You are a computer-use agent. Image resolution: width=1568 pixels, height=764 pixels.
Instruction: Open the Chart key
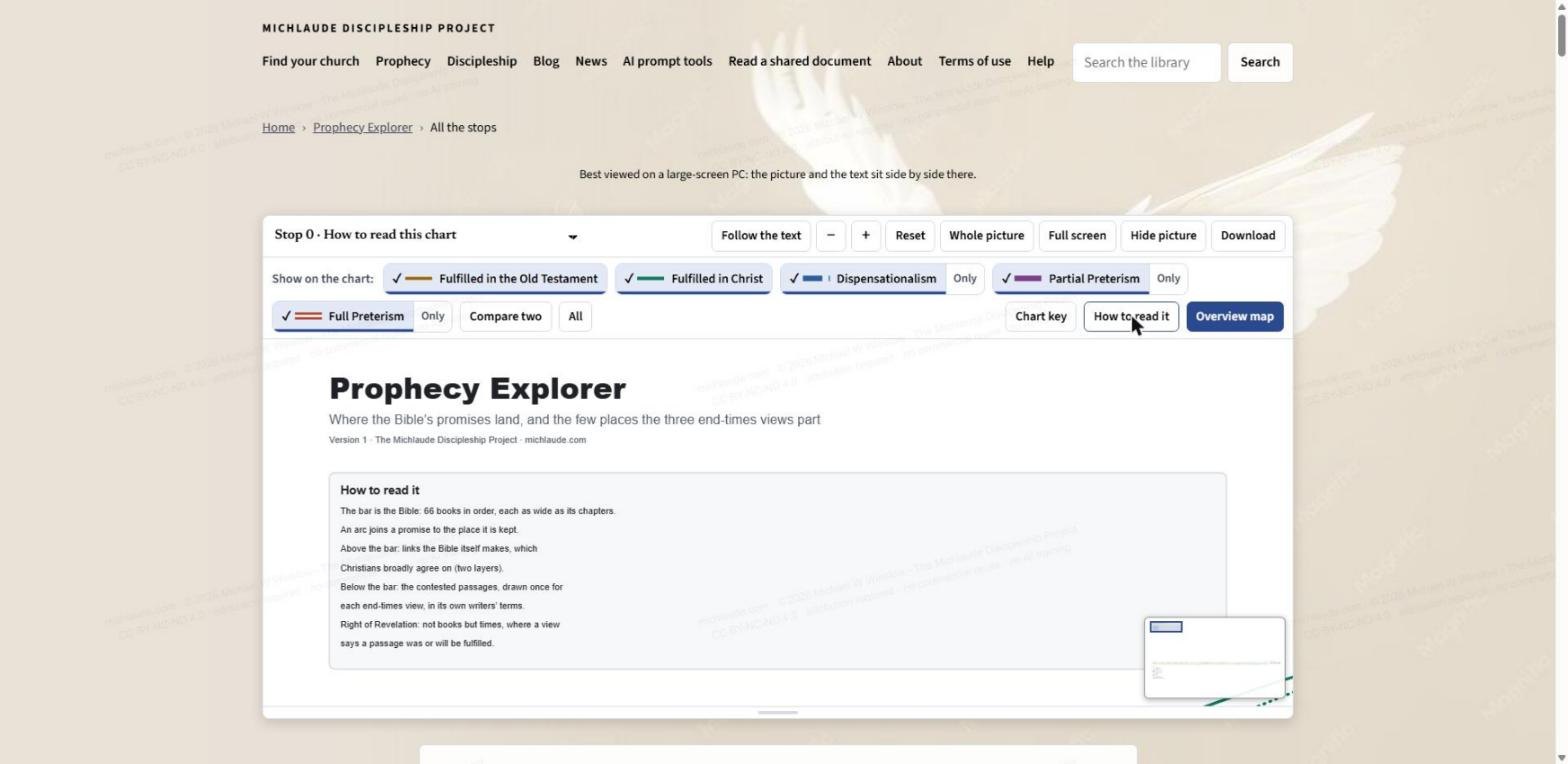[x=1041, y=316]
